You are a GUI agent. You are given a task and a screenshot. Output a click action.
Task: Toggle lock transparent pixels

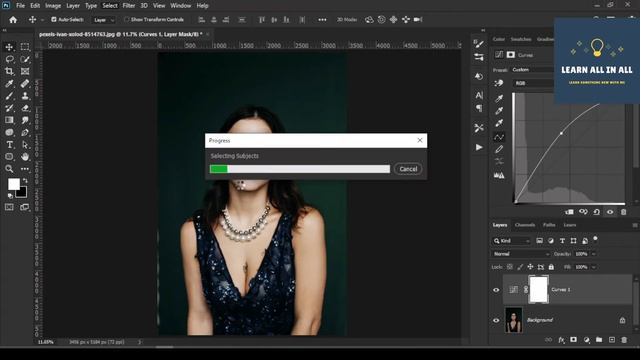(510, 267)
